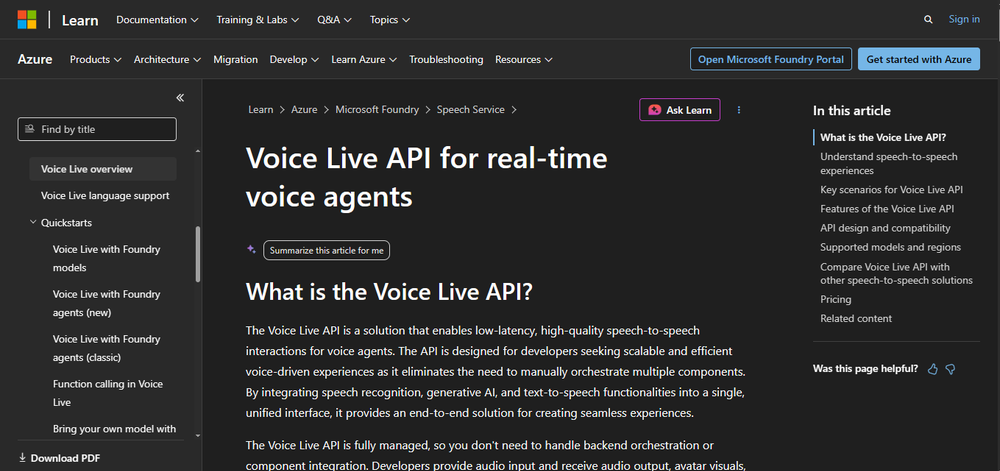Expand the Resources menu

[x=524, y=59]
